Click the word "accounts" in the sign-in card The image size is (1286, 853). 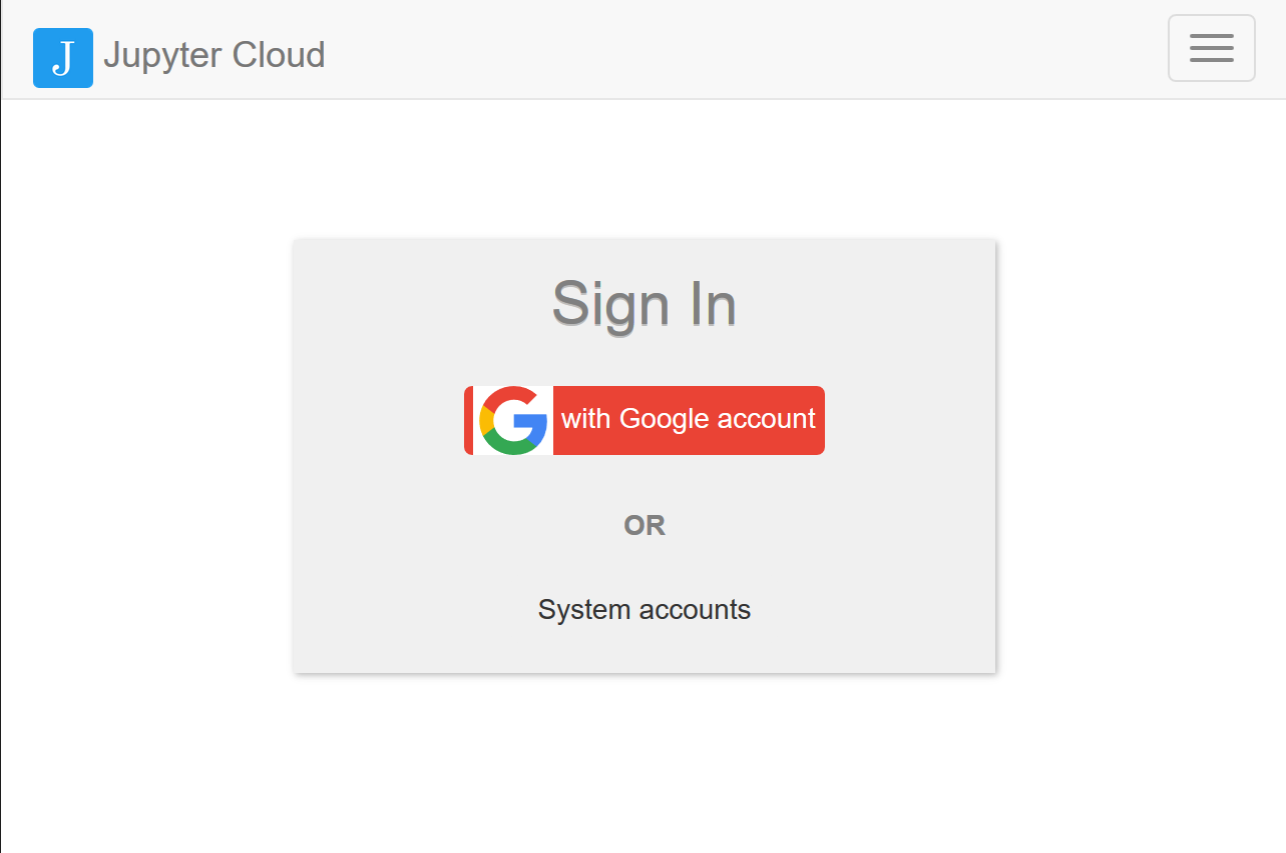[695, 609]
